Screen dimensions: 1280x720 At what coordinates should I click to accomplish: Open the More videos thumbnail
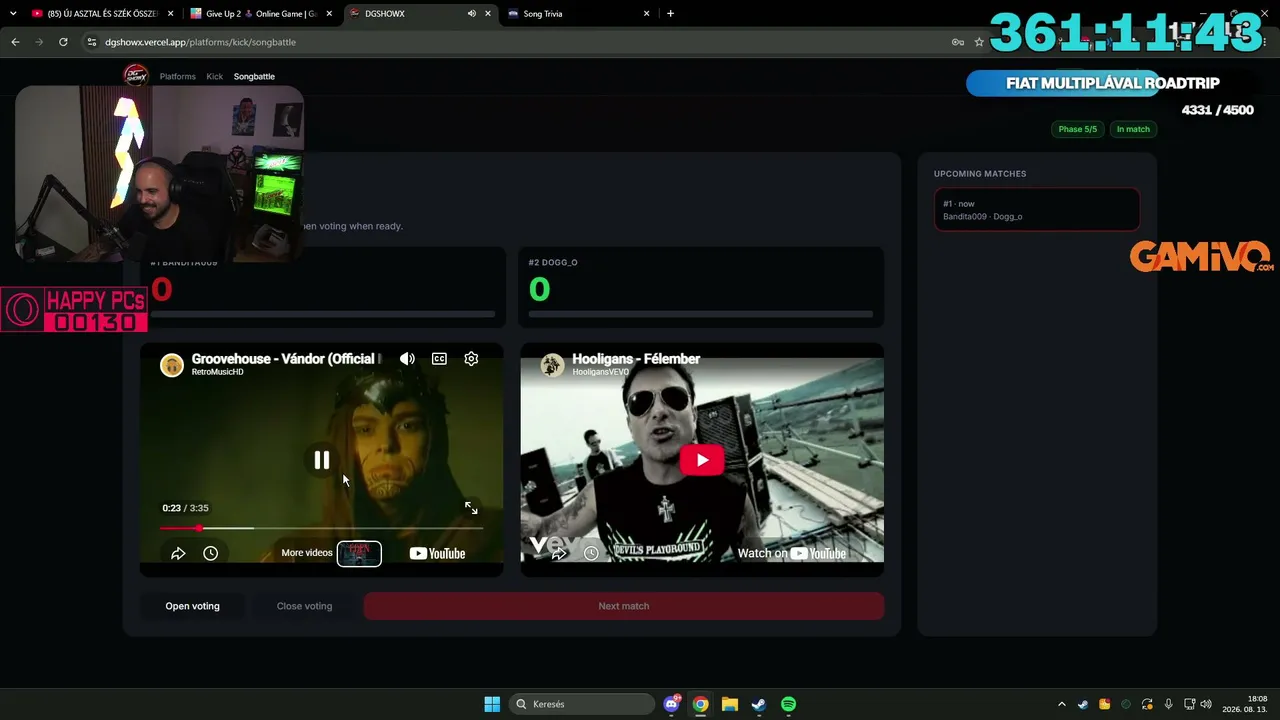click(x=359, y=553)
